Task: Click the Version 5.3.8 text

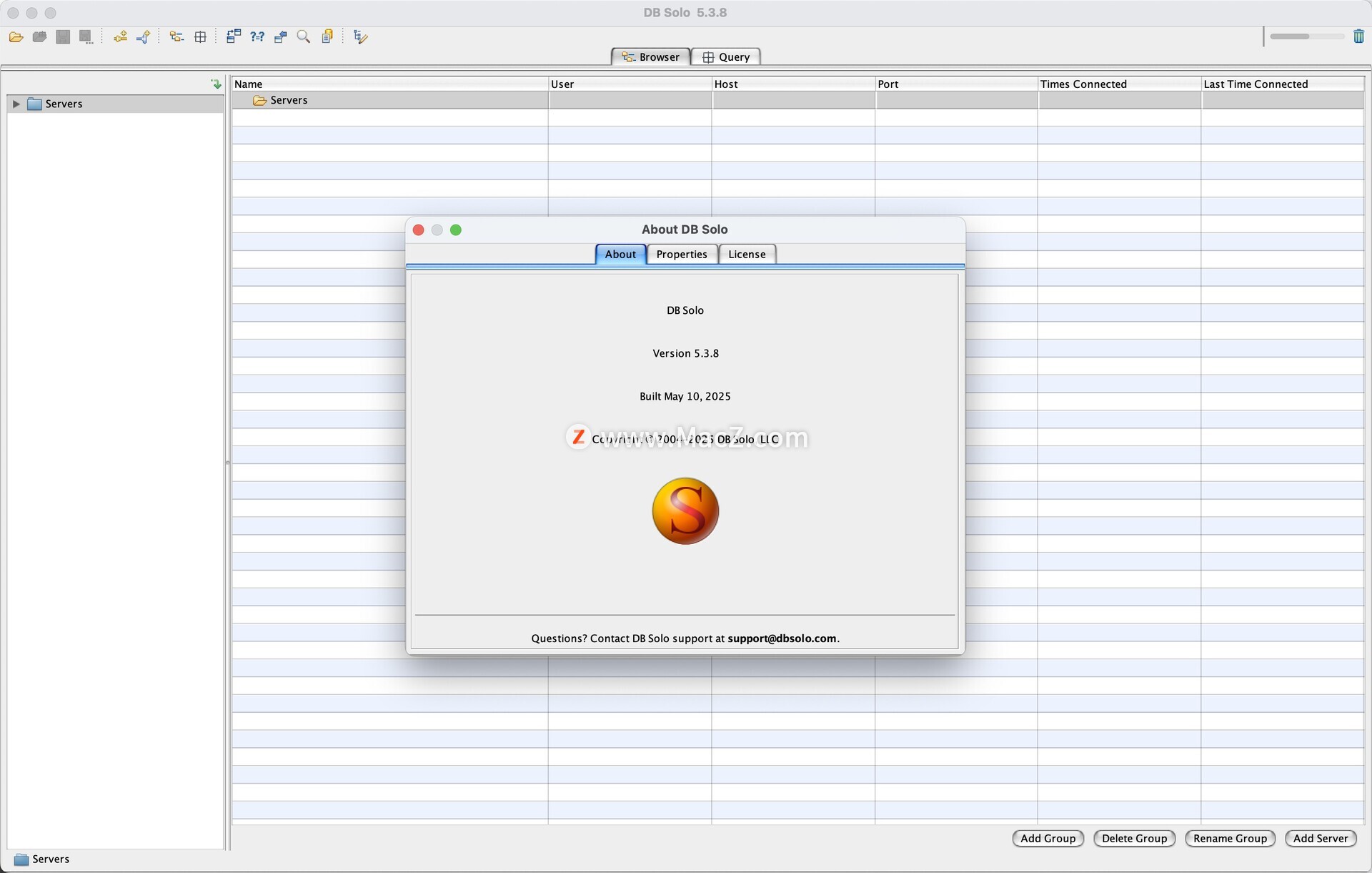Action: (x=685, y=353)
